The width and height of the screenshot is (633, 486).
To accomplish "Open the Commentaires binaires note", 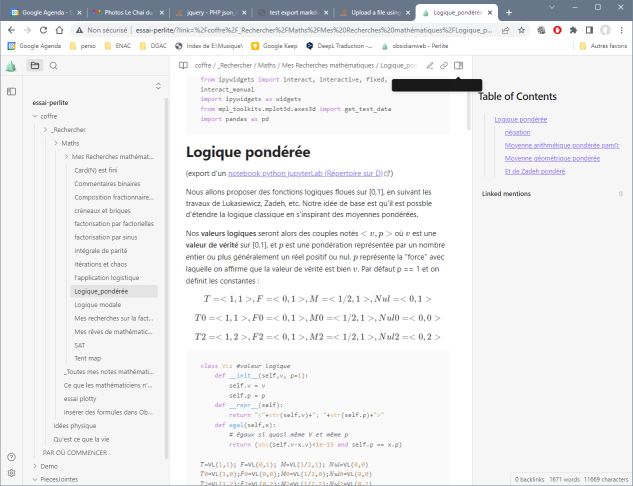I will click(107, 184).
